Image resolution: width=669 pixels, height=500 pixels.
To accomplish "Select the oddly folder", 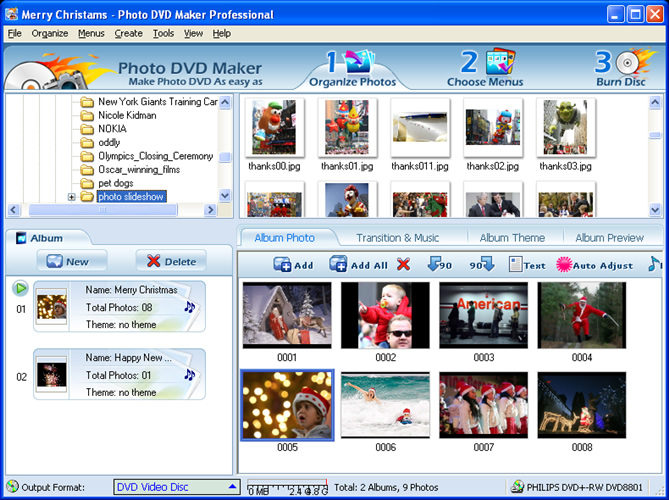I will 109,142.
